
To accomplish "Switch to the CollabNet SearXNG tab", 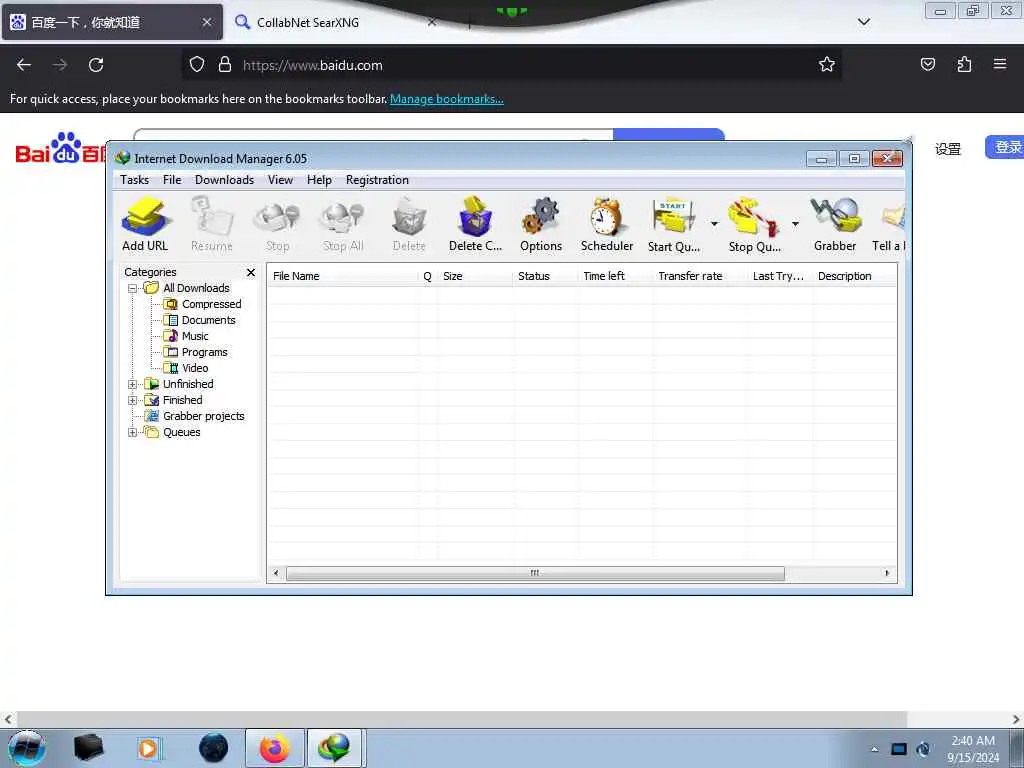I will point(333,22).
